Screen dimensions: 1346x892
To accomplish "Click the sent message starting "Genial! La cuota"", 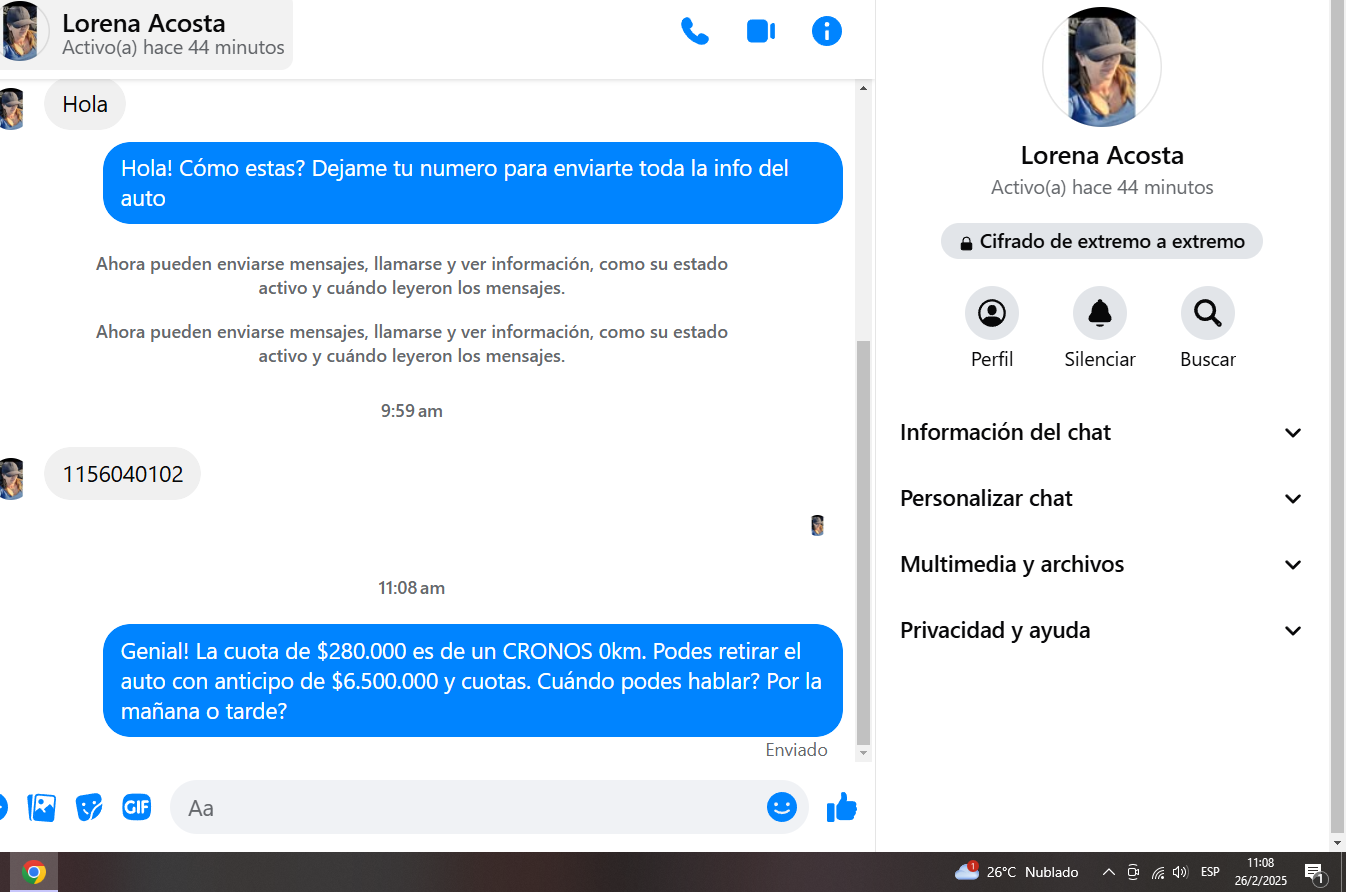I will coord(473,681).
